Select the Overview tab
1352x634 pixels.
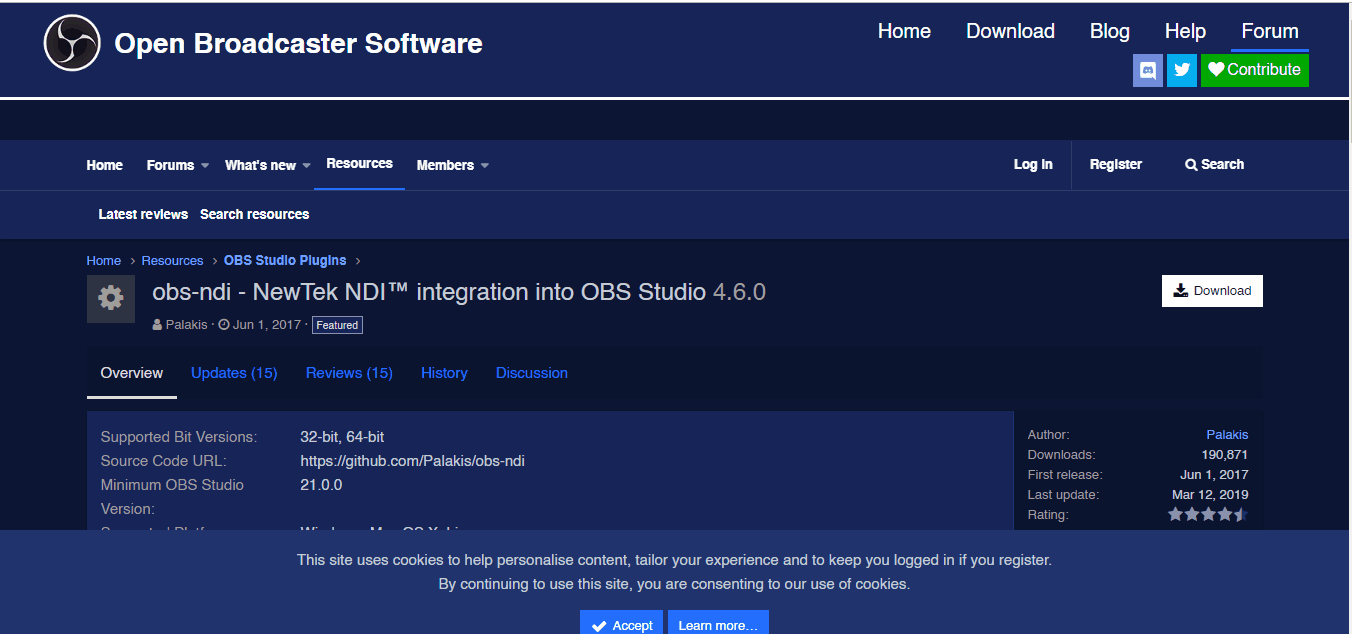pyautogui.click(x=132, y=373)
